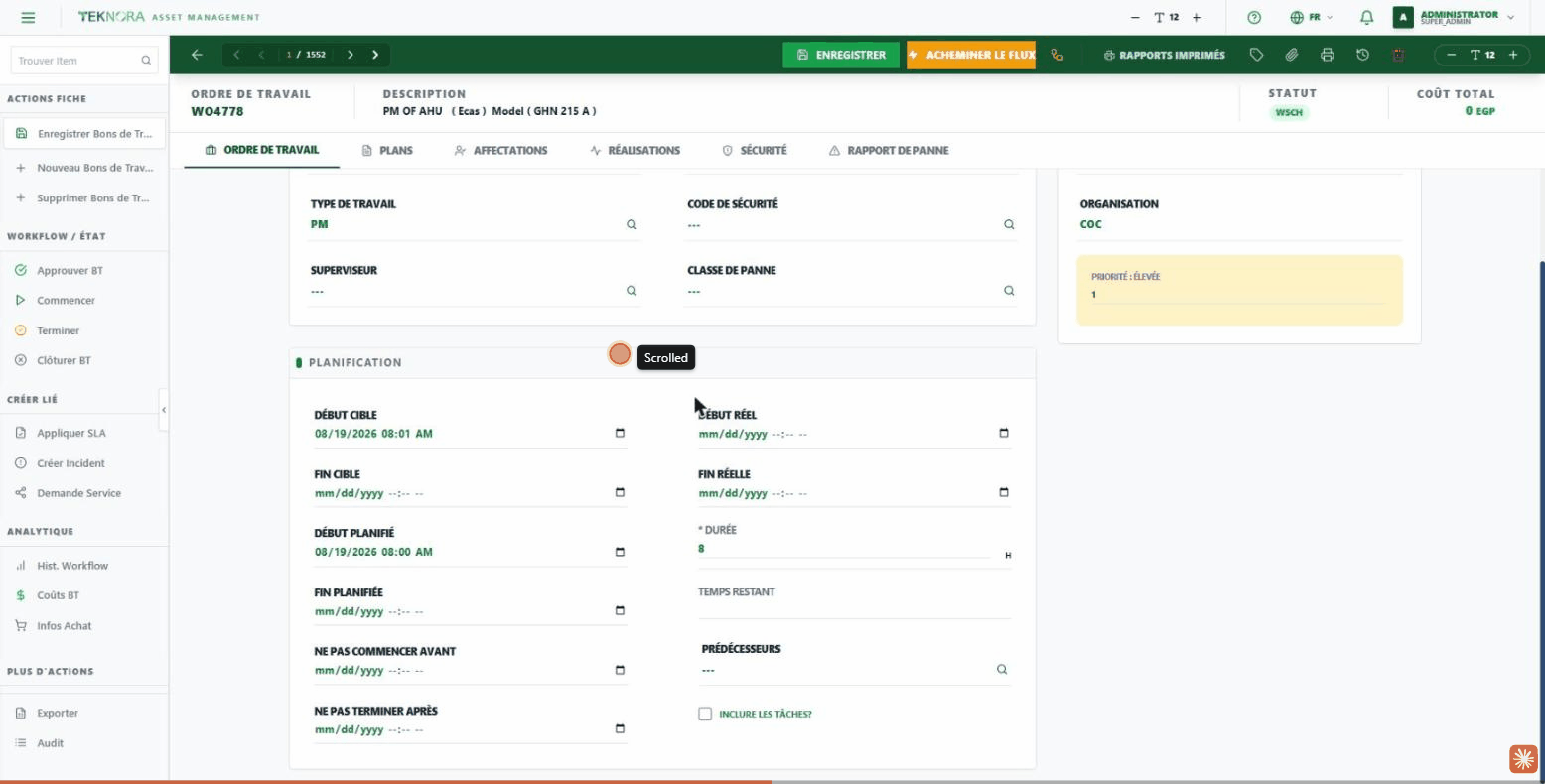Decrease green toolbar font size
This screenshot has width=1545, height=784.
(x=1451, y=55)
